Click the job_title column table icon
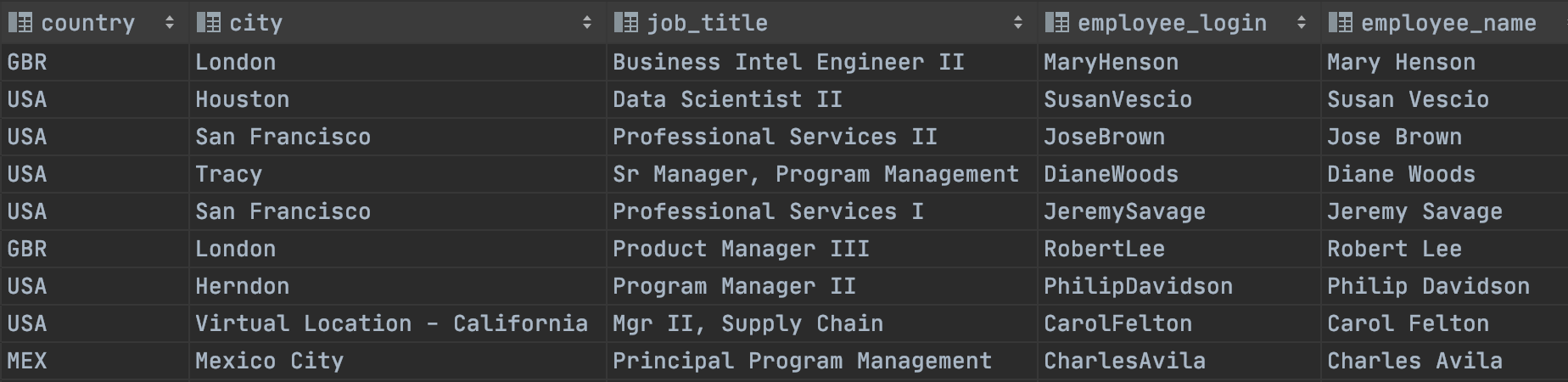The height and width of the screenshot is (382, 1568). point(626,23)
